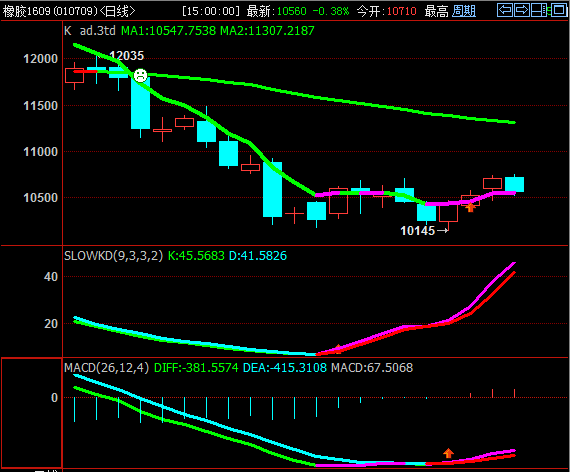
Task: Click the 最新 latest price value 10560
Action: point(292,11)
